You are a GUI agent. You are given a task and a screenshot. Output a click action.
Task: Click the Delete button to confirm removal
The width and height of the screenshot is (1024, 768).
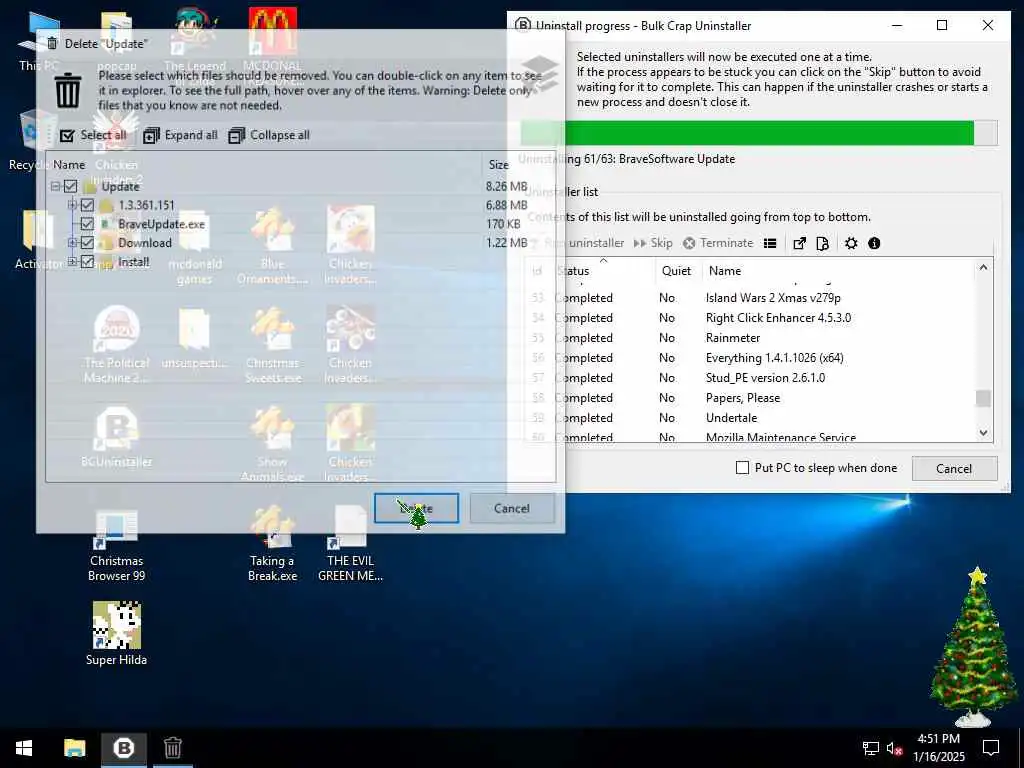coord(416,508)
